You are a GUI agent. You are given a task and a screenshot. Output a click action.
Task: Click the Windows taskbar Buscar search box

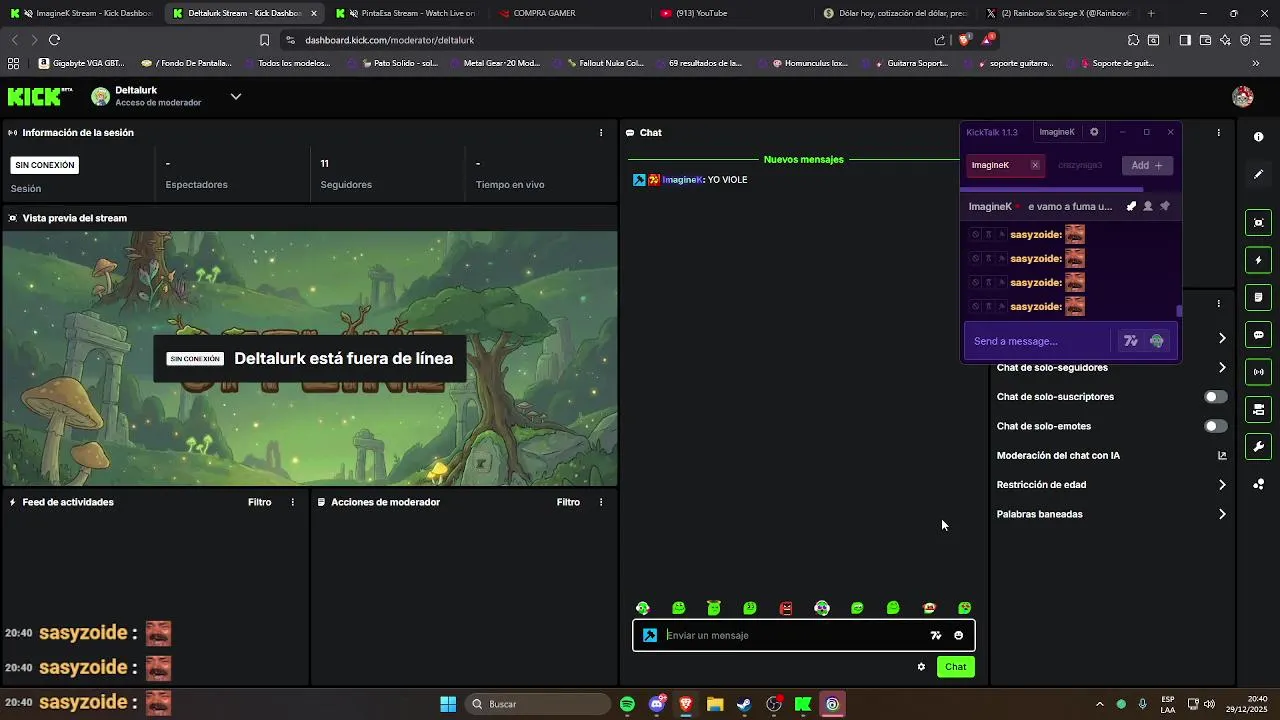click(538, 704)
